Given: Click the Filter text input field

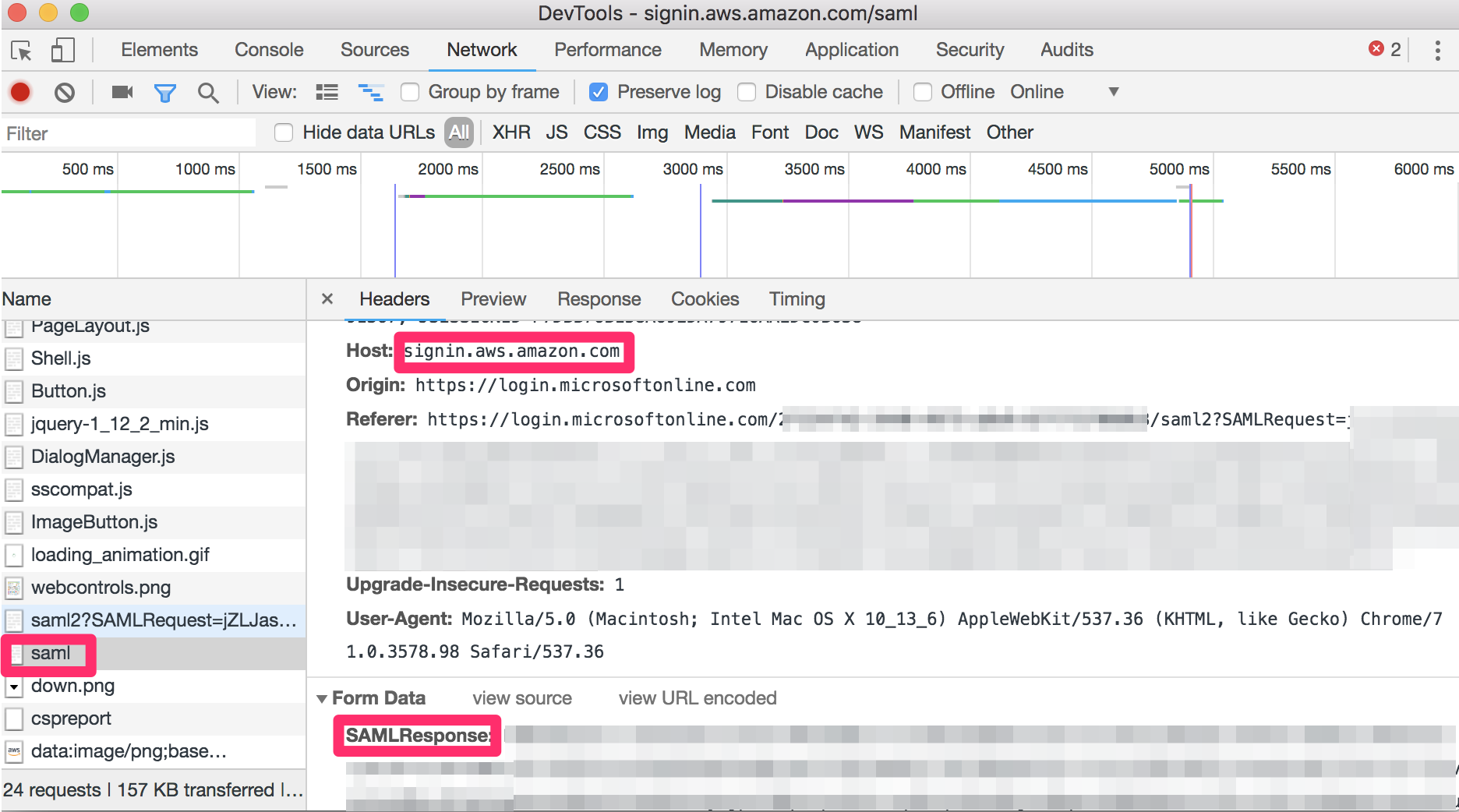Looking at the screenshot, I should pos(129,133).
